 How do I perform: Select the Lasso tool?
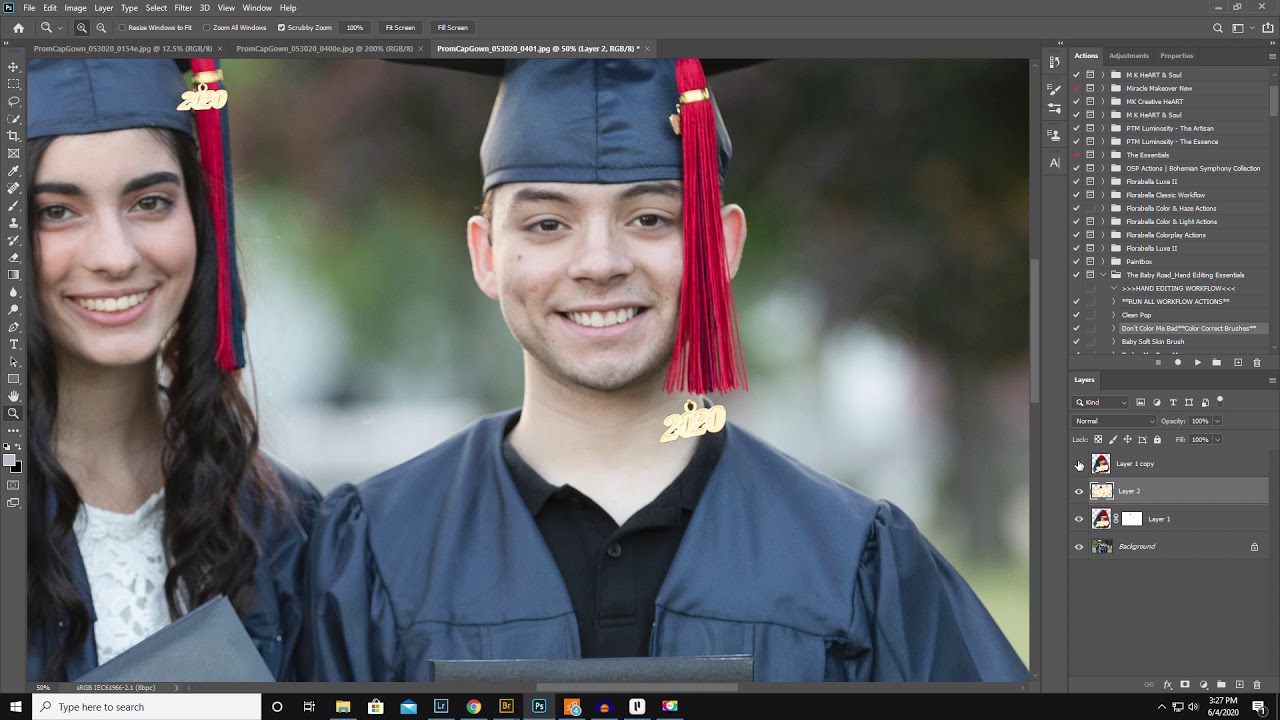pos(13,101)
